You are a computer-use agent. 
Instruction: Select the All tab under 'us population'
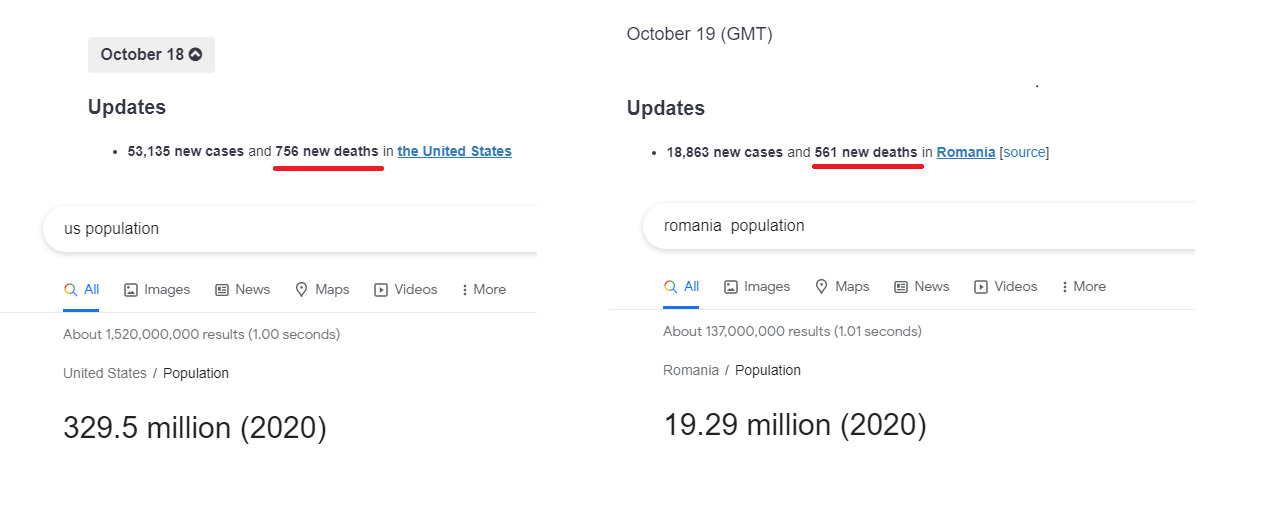82,289
